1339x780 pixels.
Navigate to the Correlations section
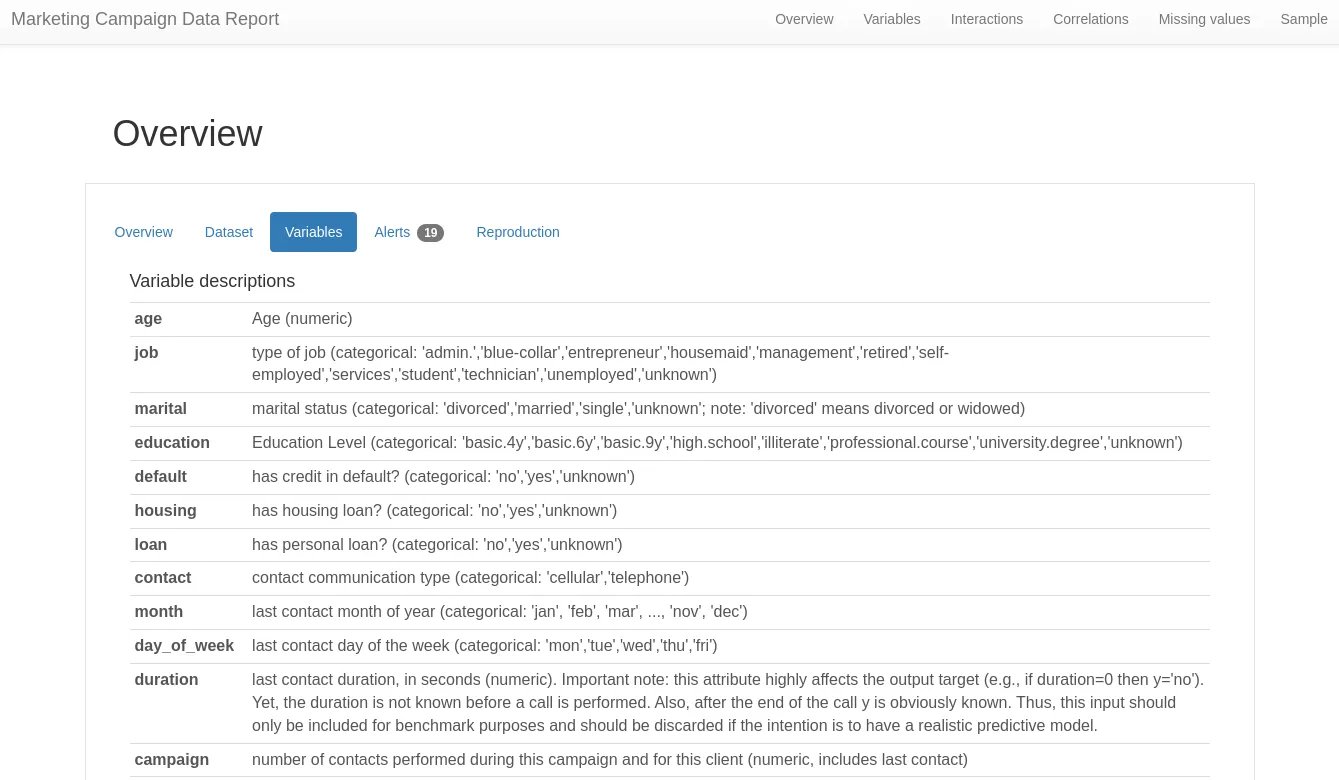tap(1091, 19)
